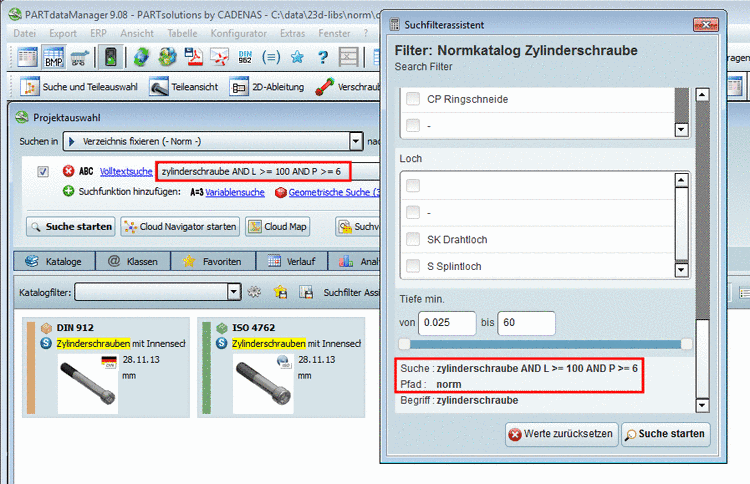This screenshot has width=750, height=484.
Task: Switch to the Favoriten tab
Action: 213,261
